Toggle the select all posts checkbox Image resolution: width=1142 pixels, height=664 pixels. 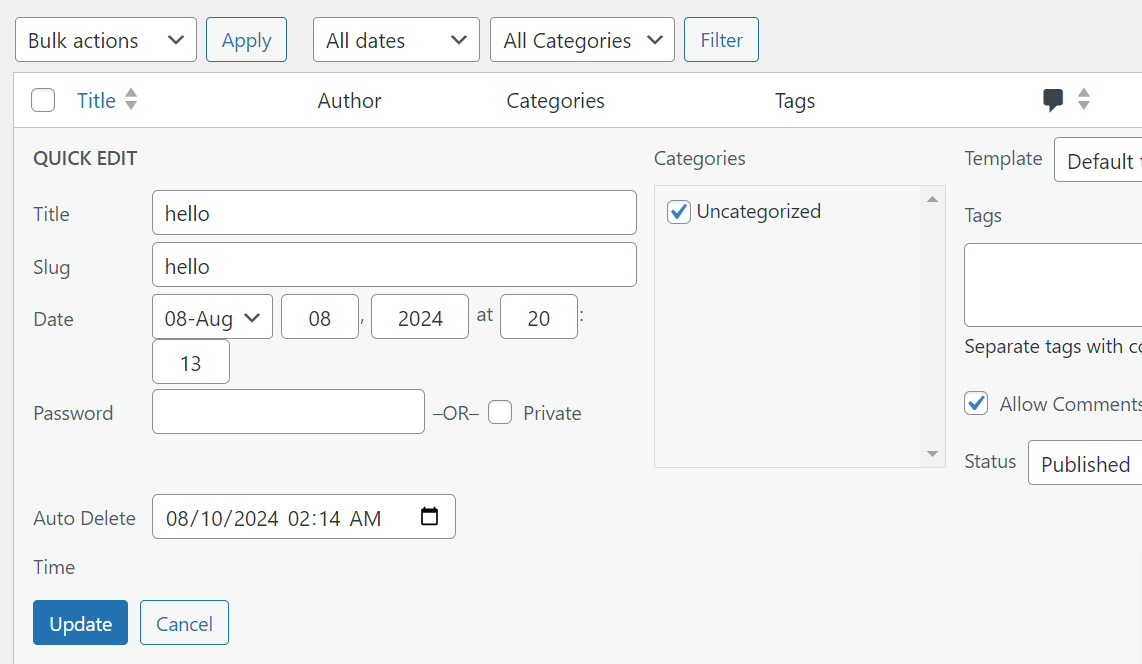pos(43,100)
